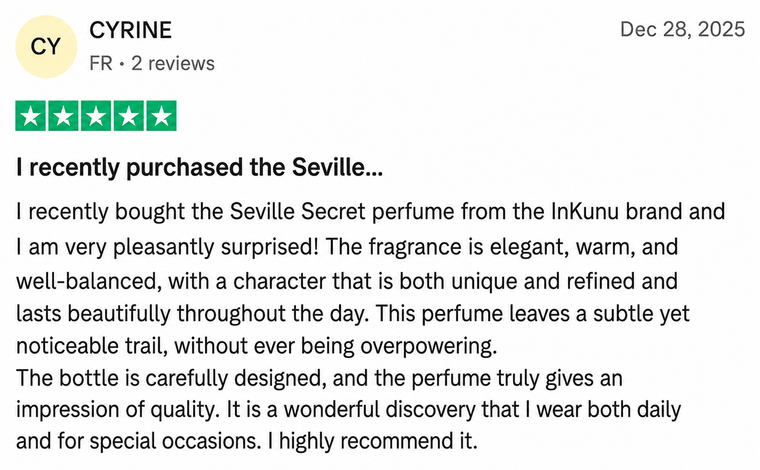Click the fifth green rating star
Viewport: 760px width, 470px height.
coord(161,116)
